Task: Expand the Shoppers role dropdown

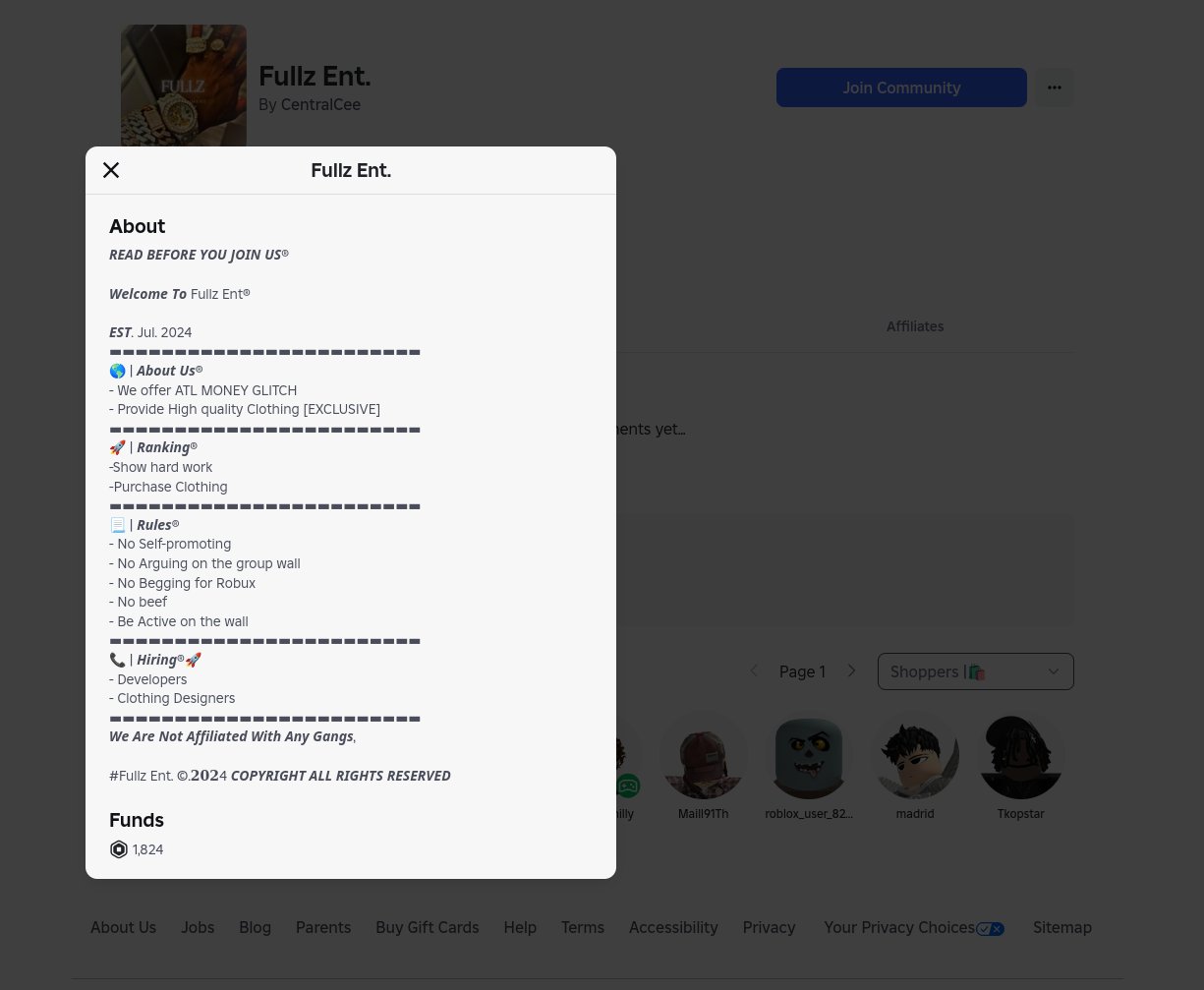Action: point(976,671)
